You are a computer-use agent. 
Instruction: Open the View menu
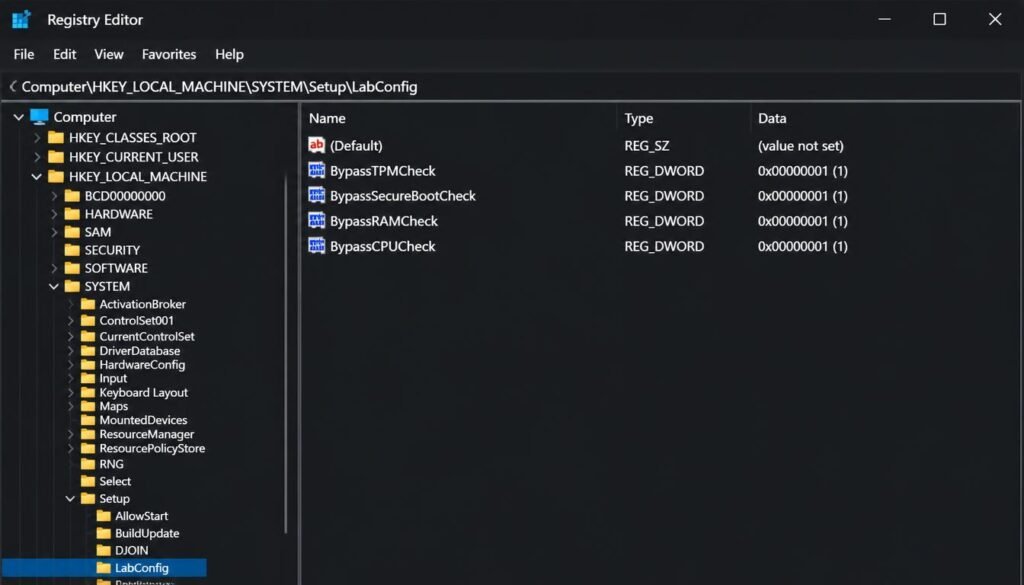108,54
